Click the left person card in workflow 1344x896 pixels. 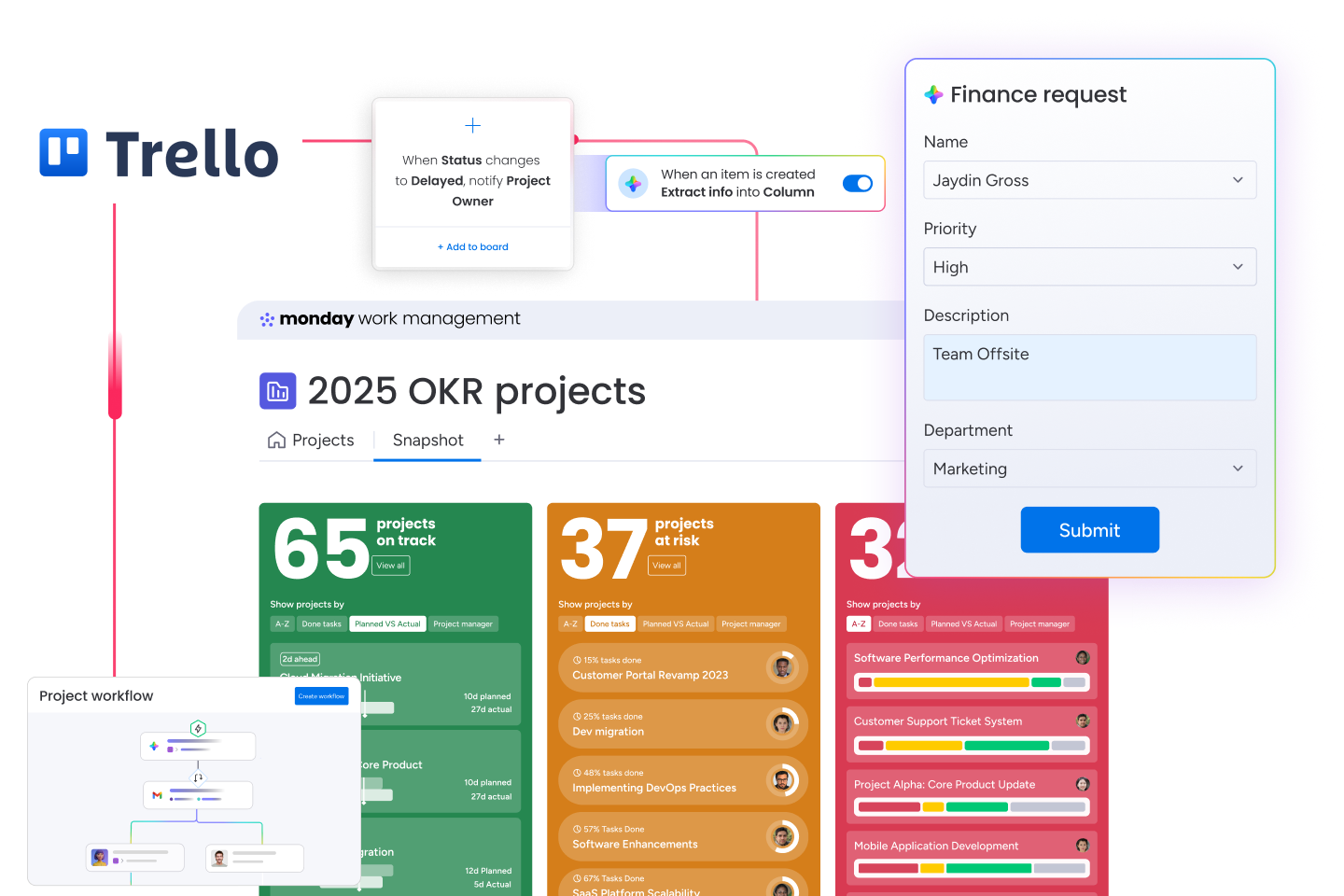[x=135, y=858]
